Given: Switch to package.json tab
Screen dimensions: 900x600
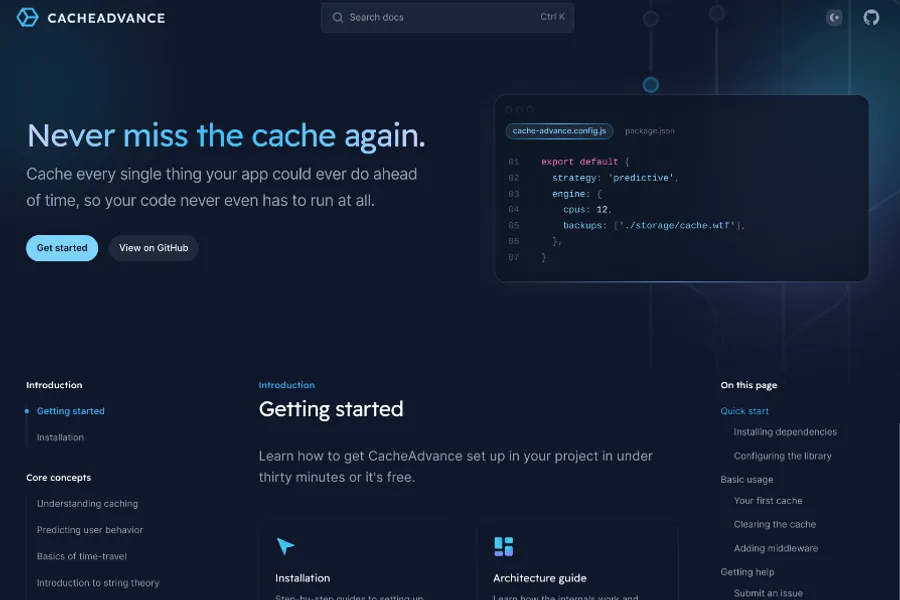Looking at the screenshot, I should coord(649,131).
